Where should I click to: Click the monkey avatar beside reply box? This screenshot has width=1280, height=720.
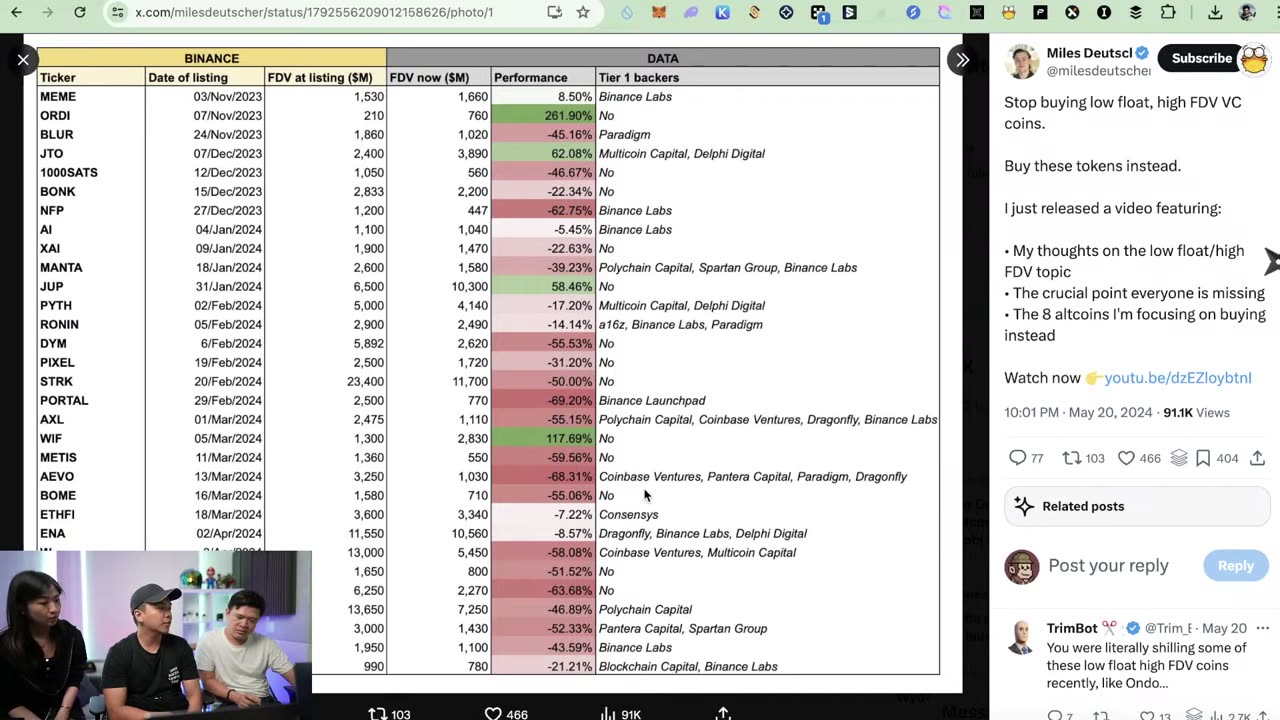tap(1021, 566)
